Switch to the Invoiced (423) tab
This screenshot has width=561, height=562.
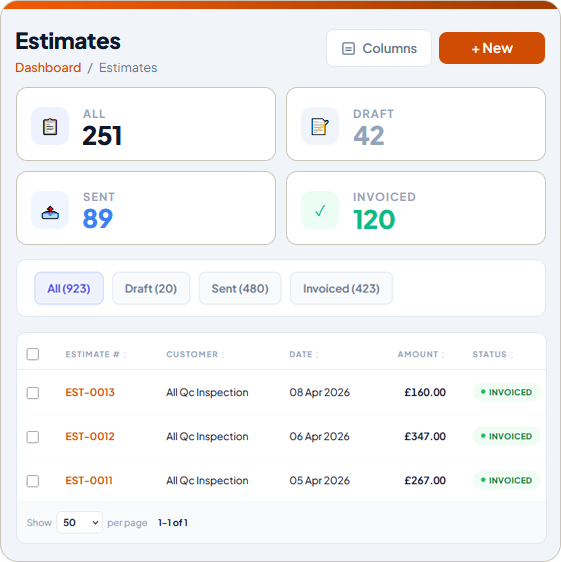point(341,289)
